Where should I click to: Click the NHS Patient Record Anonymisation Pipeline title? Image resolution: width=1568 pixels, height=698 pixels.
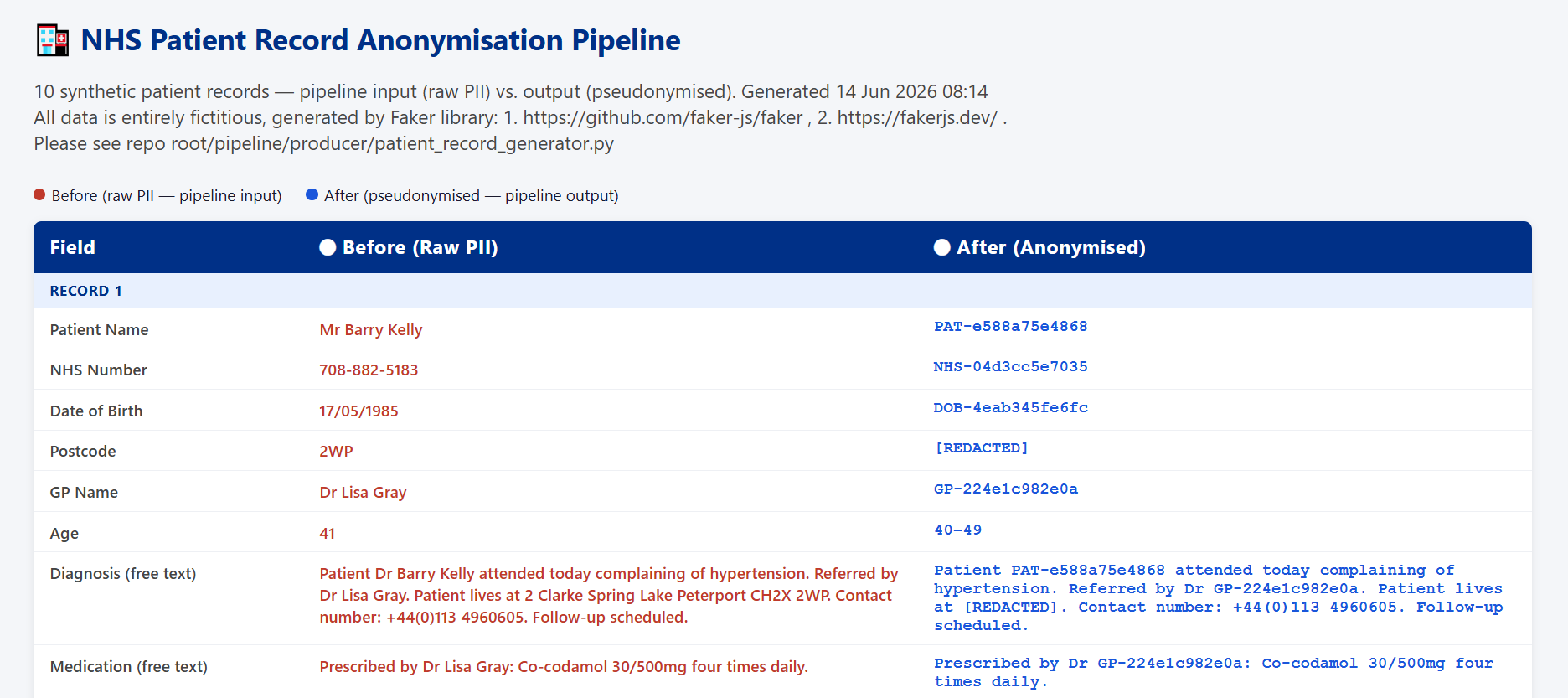(x=380, y=40)
